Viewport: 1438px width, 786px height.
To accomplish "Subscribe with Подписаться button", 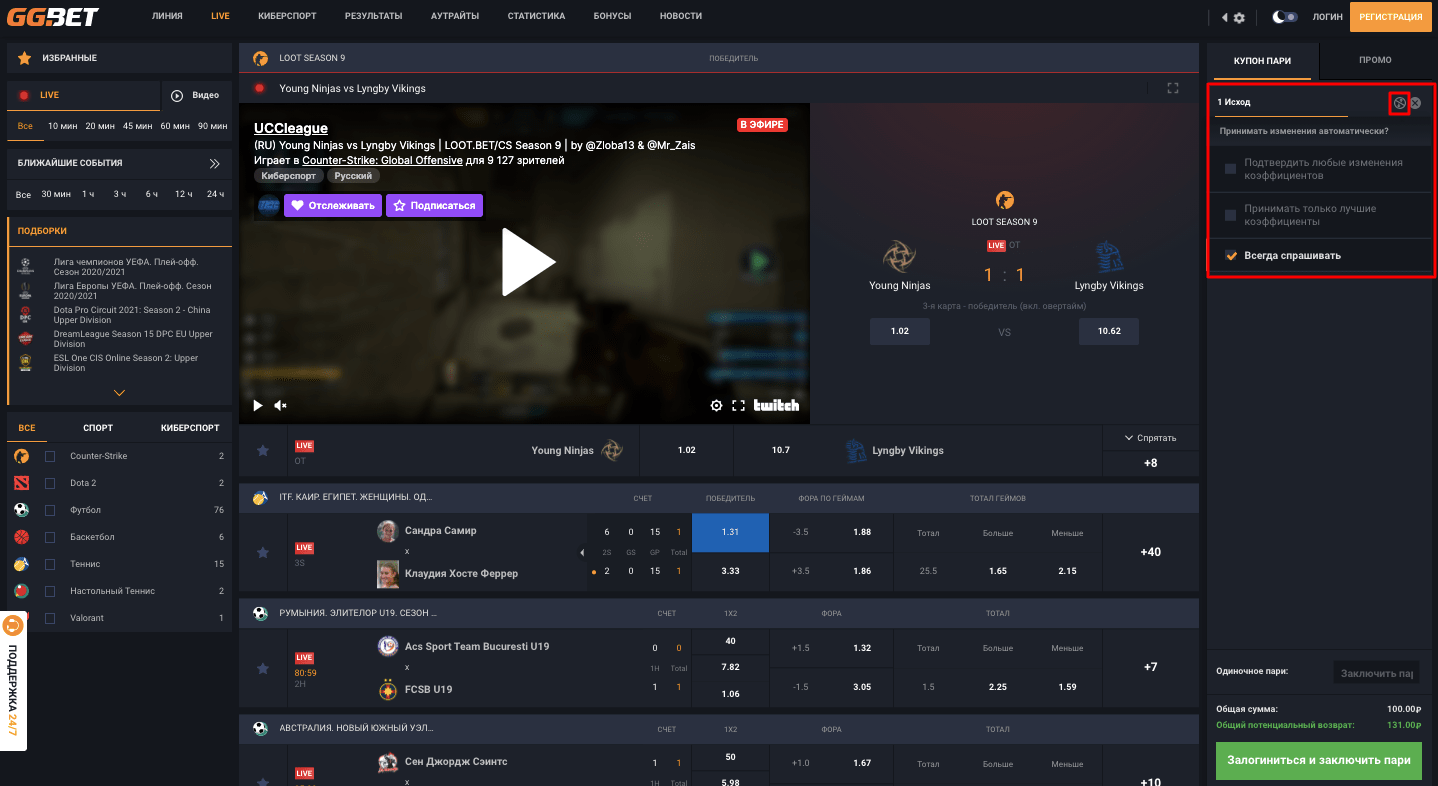I will point(434,205).
